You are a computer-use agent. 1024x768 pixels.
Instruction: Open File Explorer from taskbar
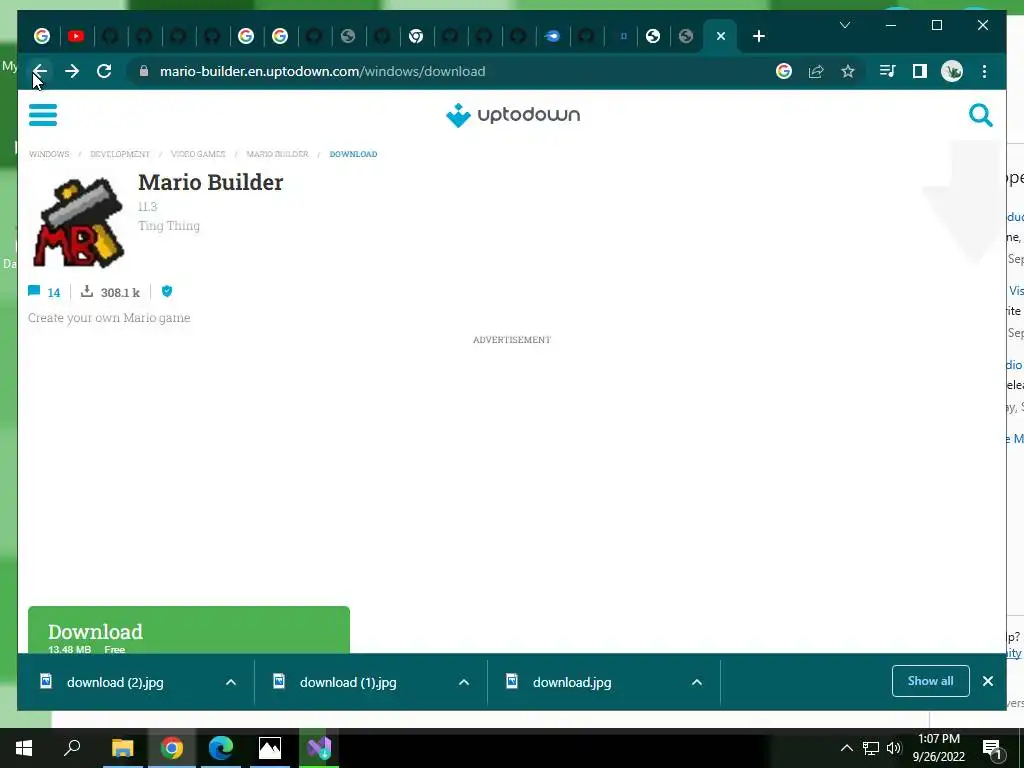tap(122, 748)
